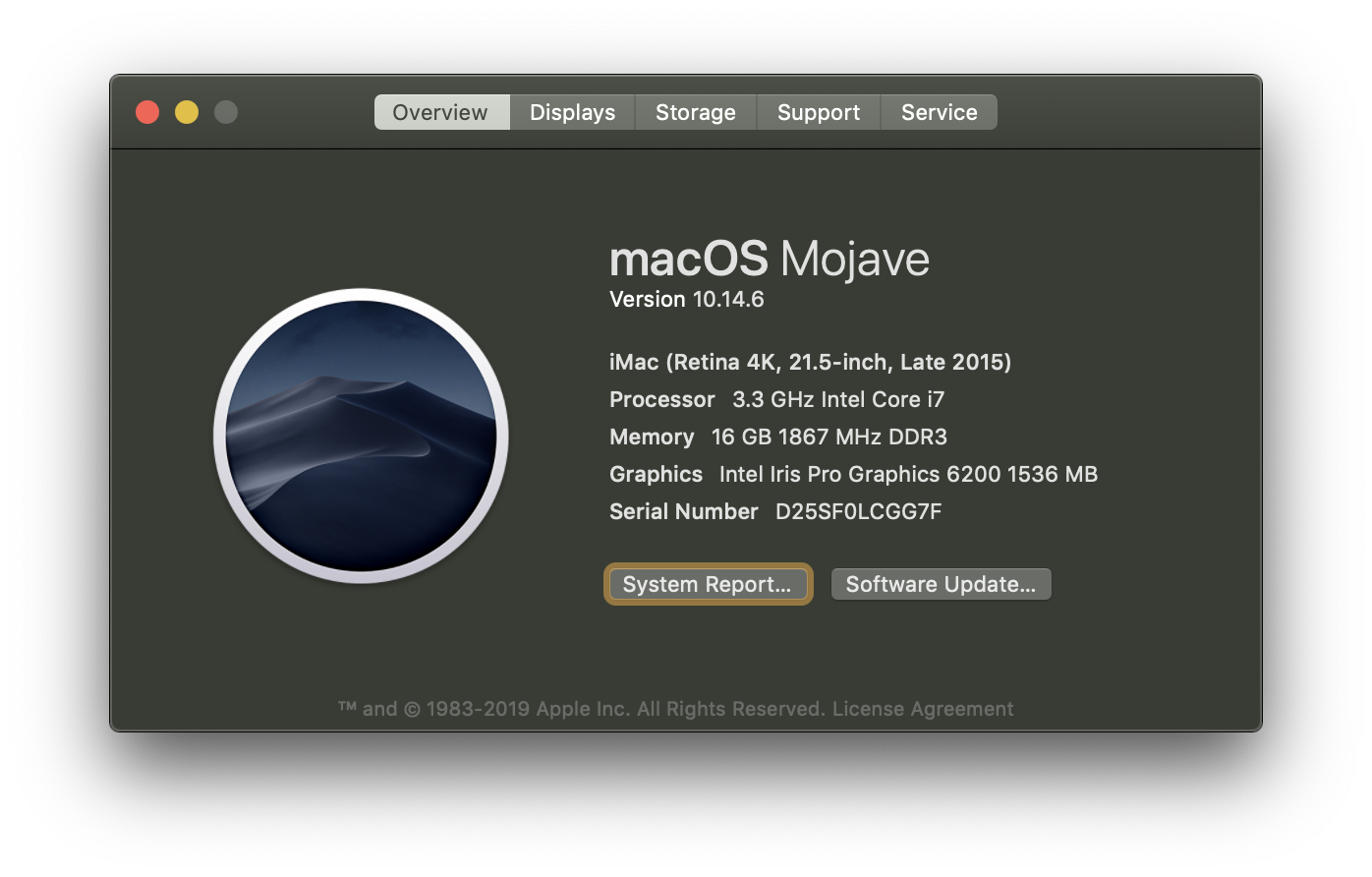Open the Storage tab
This screenshot has width=1372, height=877.
[695, 112]
